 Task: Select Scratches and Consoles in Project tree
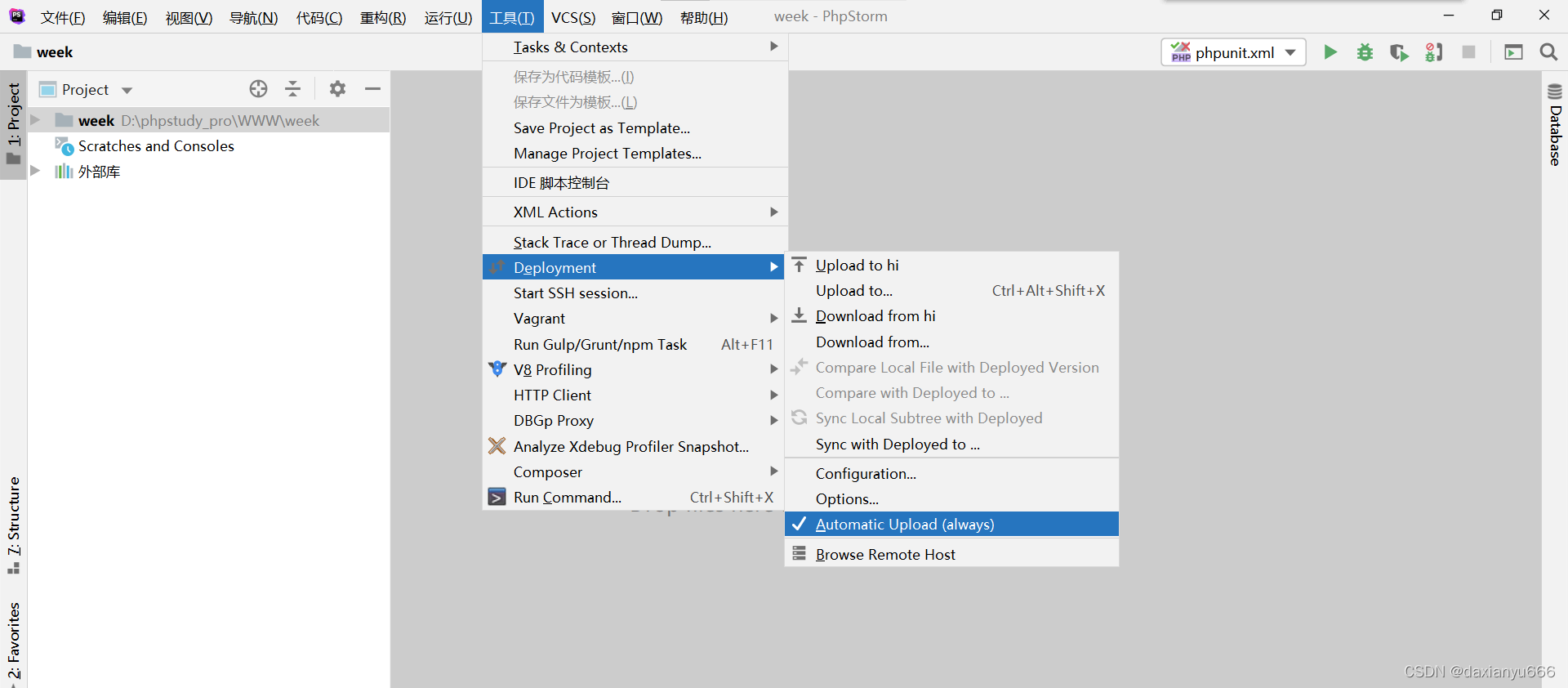[156, 146]
